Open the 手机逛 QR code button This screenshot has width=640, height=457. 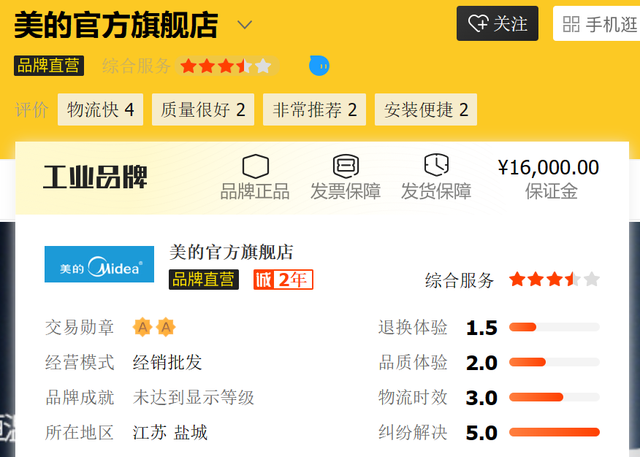[597, 24]
